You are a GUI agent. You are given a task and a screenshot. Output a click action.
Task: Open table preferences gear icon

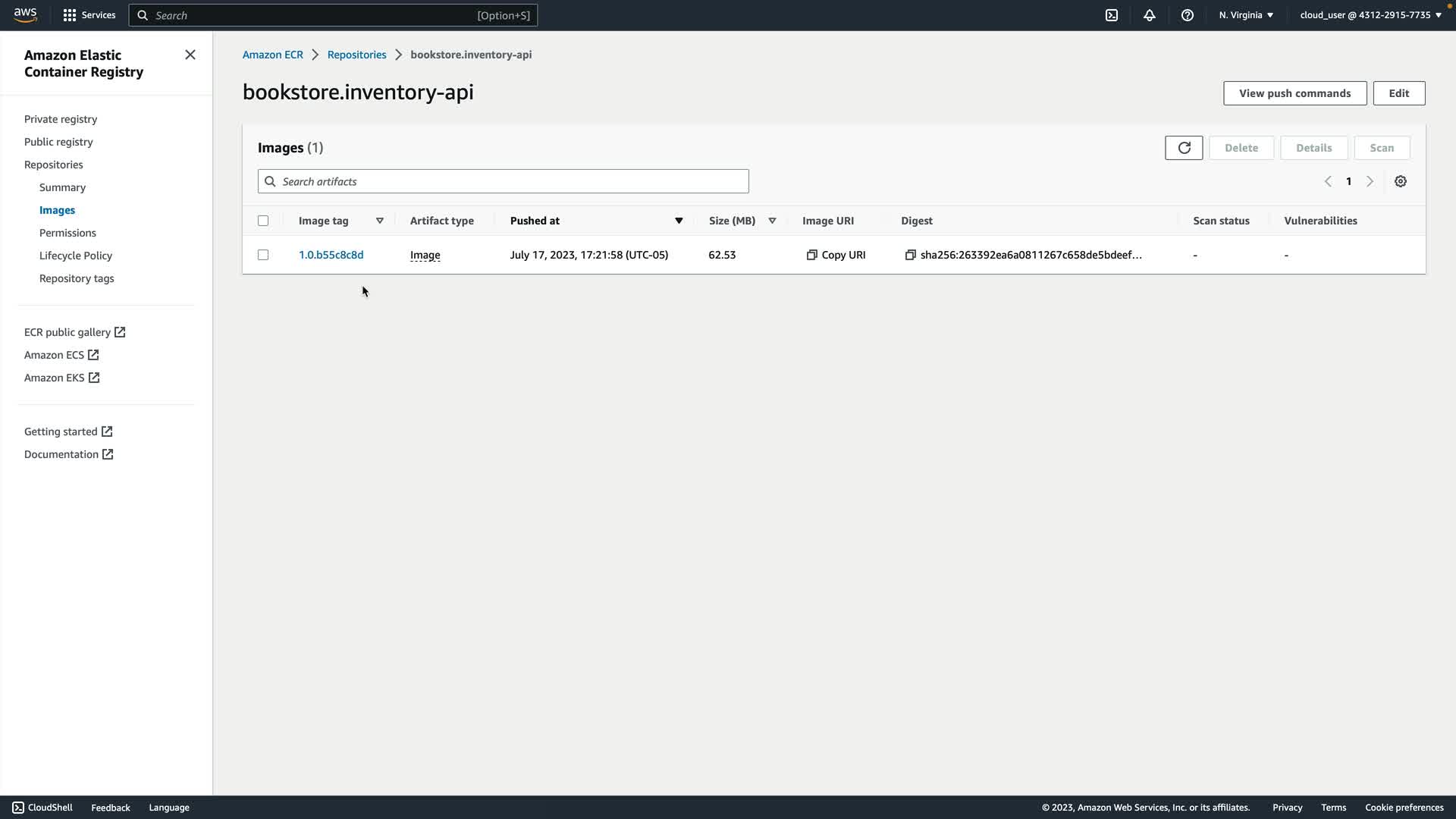pyautogui.click(x=1400, y=181)
